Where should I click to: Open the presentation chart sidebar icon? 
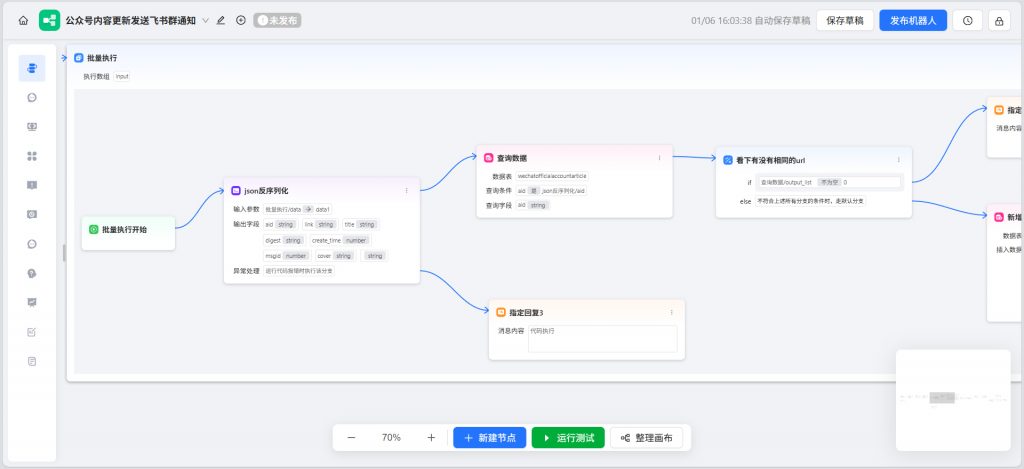click(x=32, y=302)
